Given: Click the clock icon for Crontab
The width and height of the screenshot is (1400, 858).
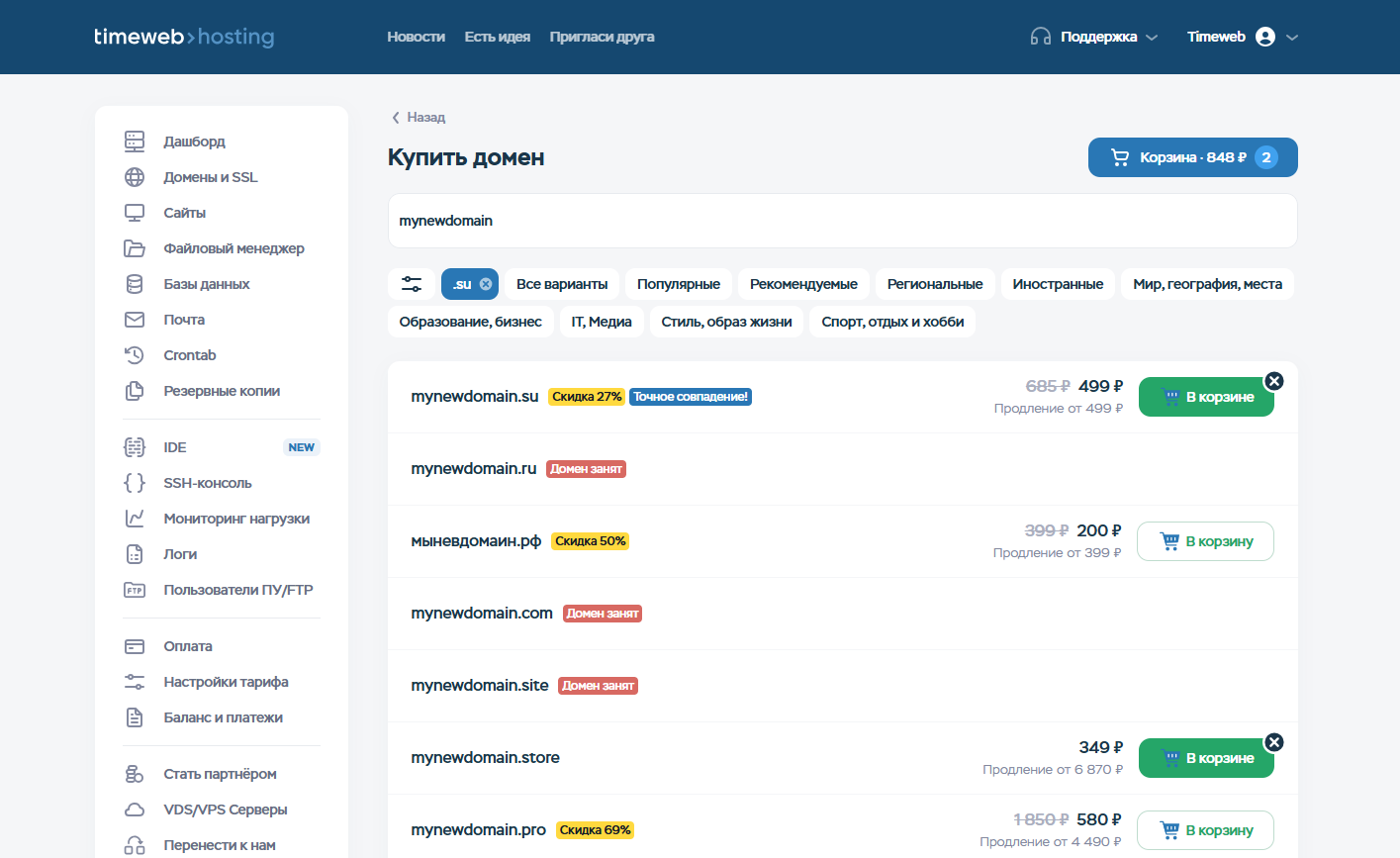Looking at the screenshot, I should coord(135,355).
